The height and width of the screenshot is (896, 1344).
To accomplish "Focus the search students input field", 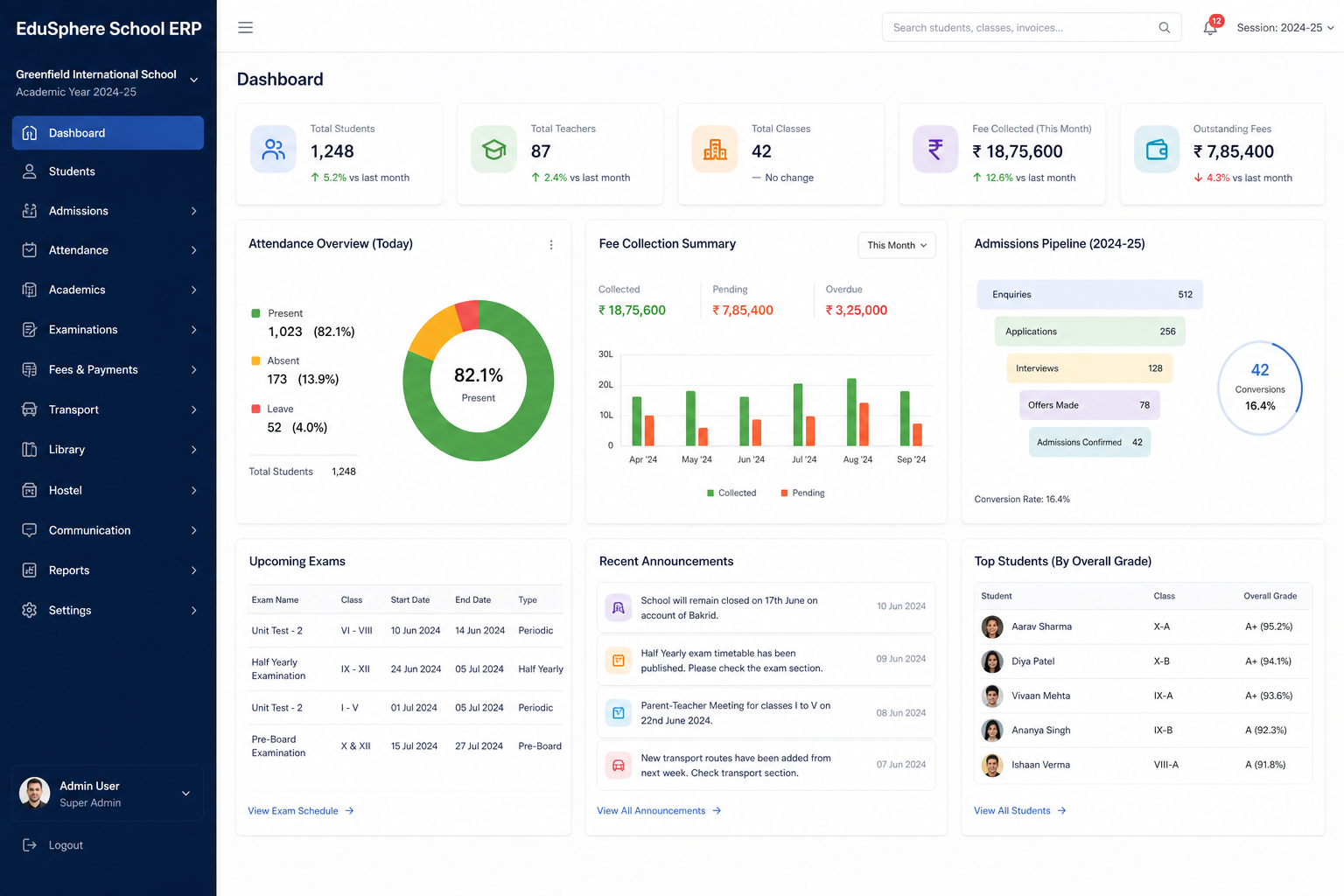I will 1032,28.
